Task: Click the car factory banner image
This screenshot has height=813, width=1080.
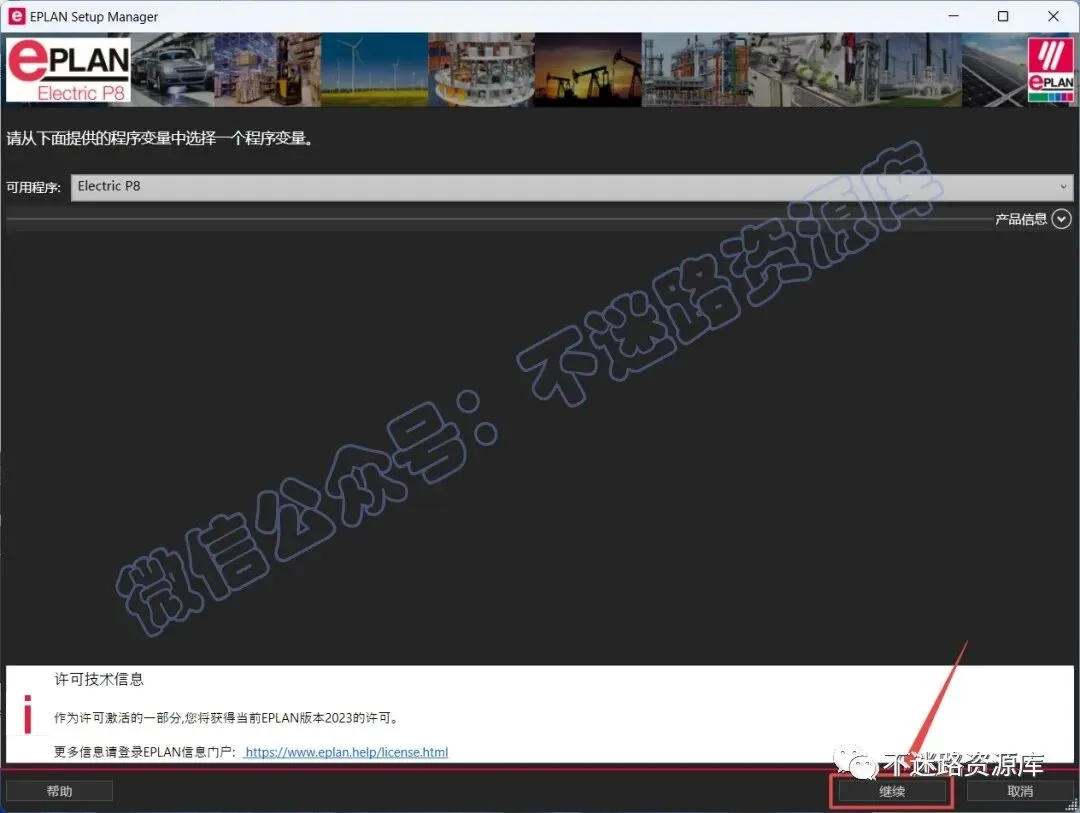Action: click(172, 70)
